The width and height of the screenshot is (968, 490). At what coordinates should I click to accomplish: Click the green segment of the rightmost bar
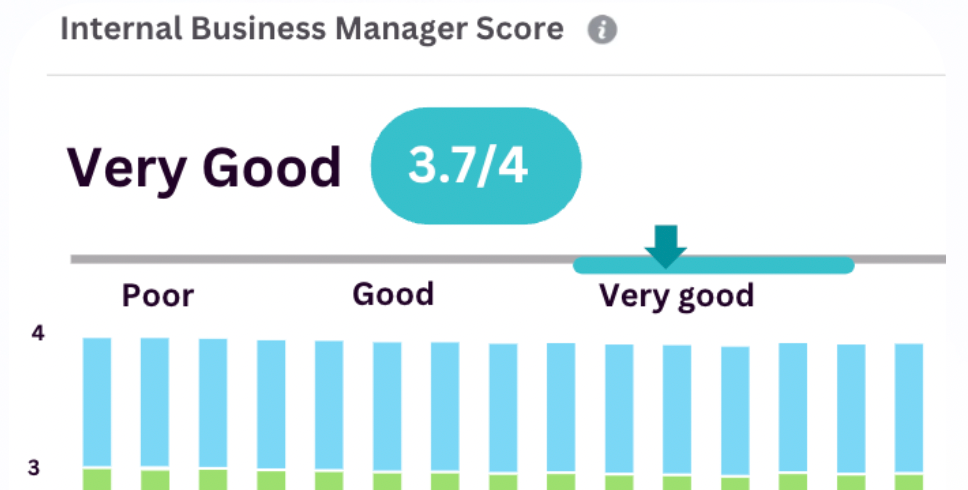pos(909,481)
